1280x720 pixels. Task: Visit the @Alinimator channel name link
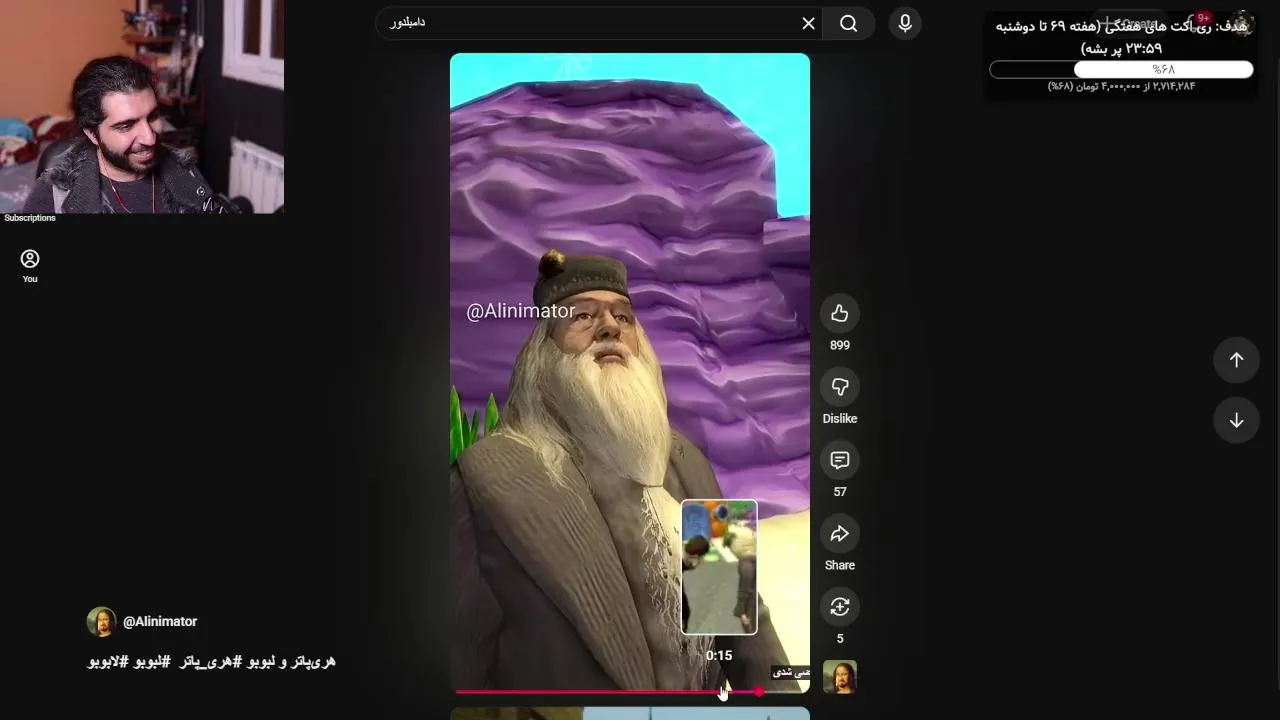(160, 621)
